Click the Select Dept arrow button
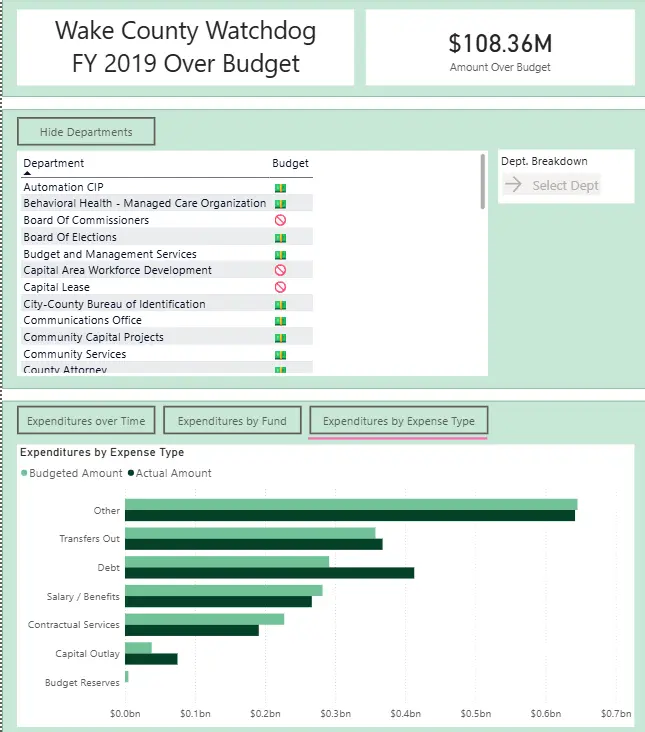This screenshot has height=732, width=645. tap(551, 185)
